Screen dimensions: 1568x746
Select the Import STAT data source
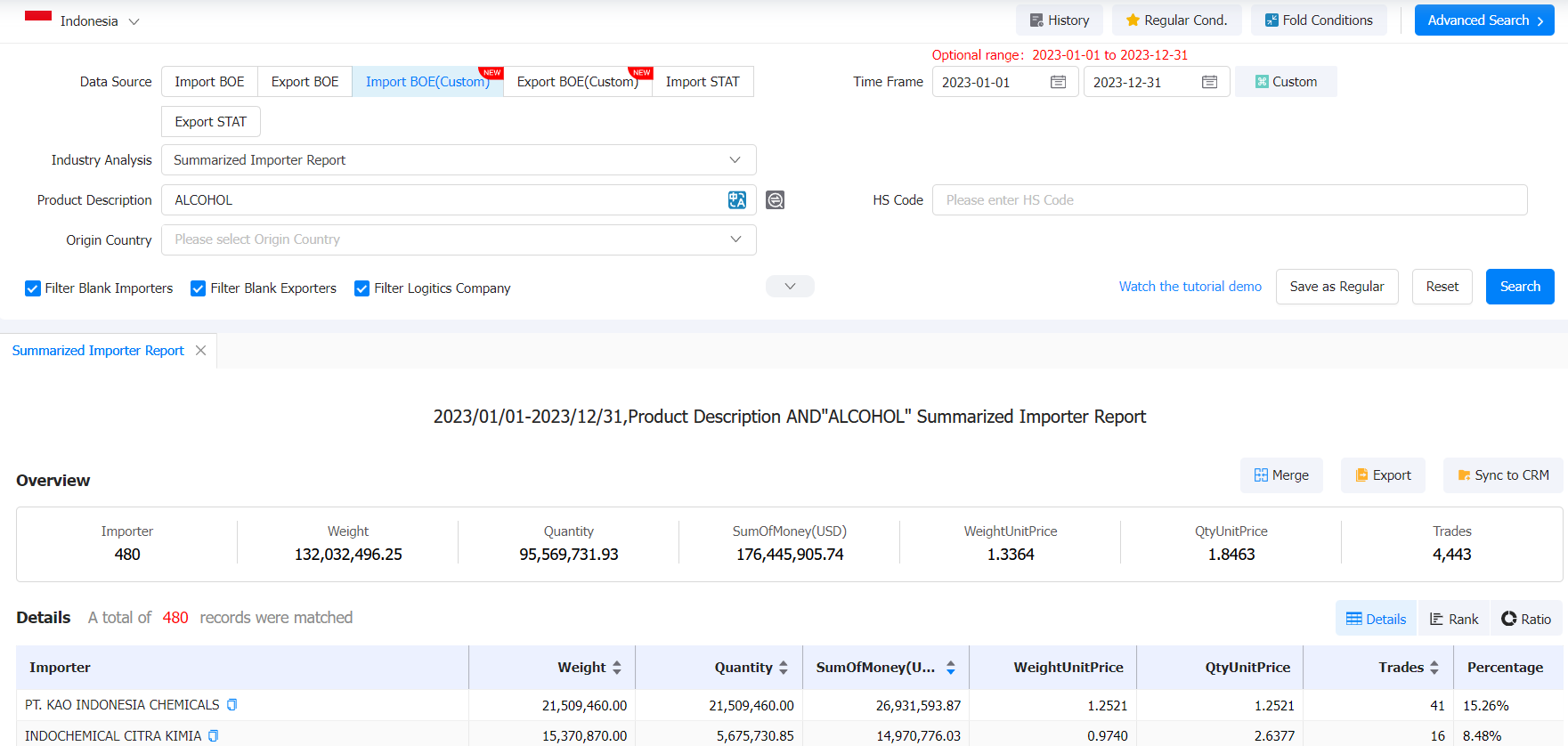click(702, 82)
